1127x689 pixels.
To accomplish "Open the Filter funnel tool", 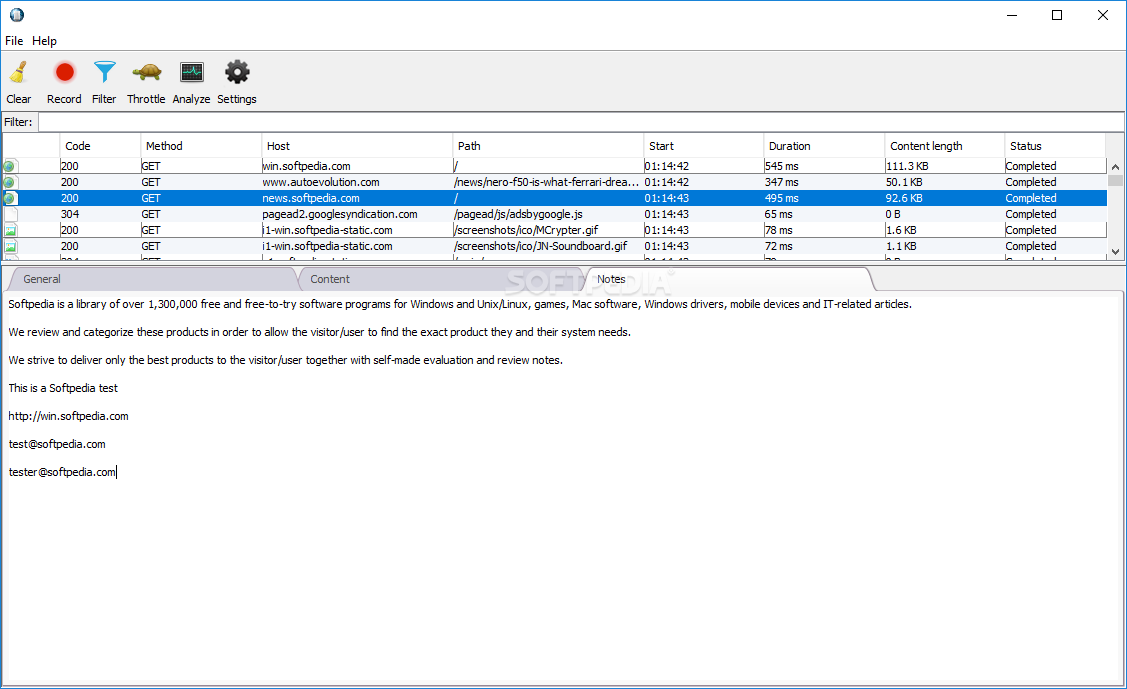I will tap(104, 73).
